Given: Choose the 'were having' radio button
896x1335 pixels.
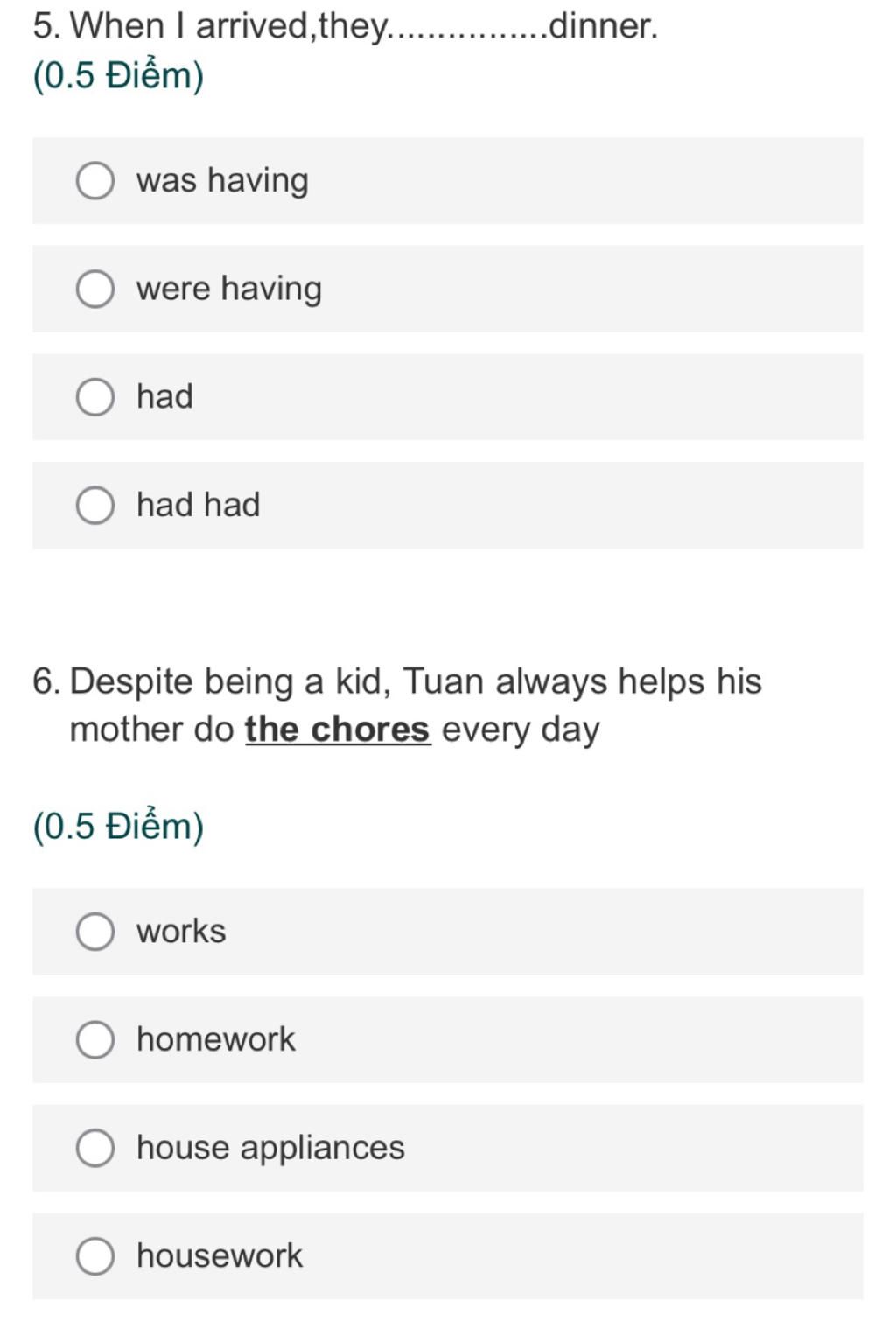Looking at the screenshot, I should coord(95,290).
